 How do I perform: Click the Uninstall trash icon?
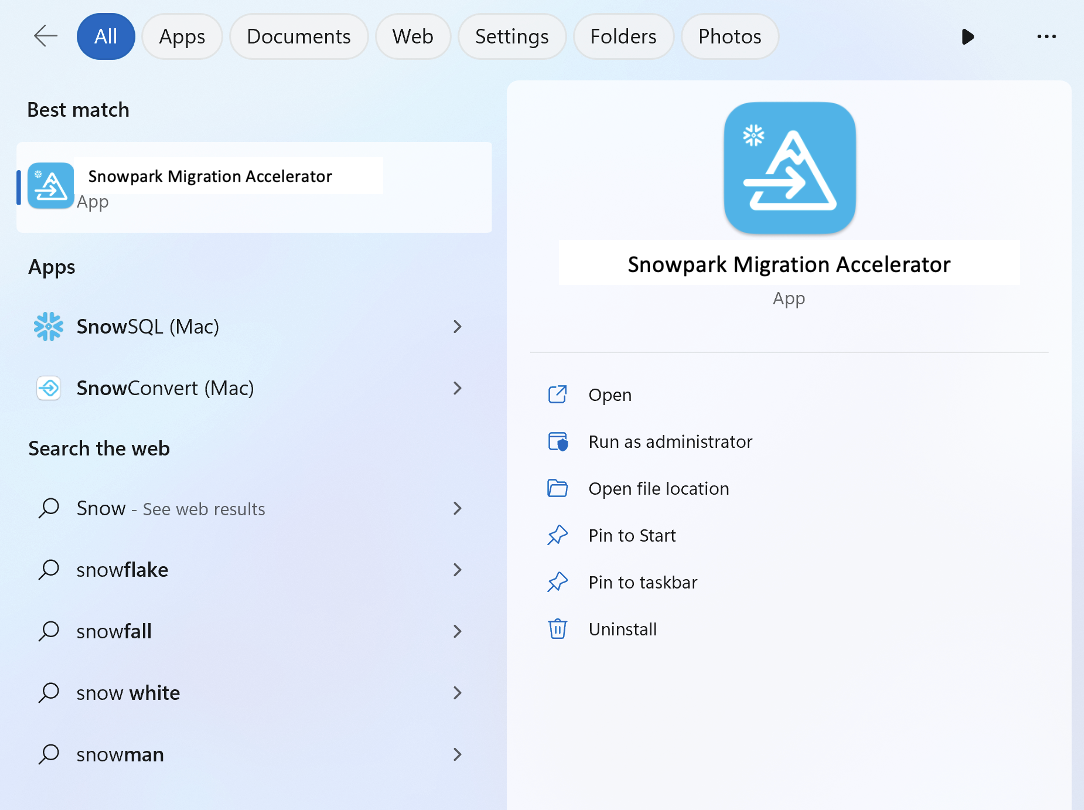click(x=557, y=628)
